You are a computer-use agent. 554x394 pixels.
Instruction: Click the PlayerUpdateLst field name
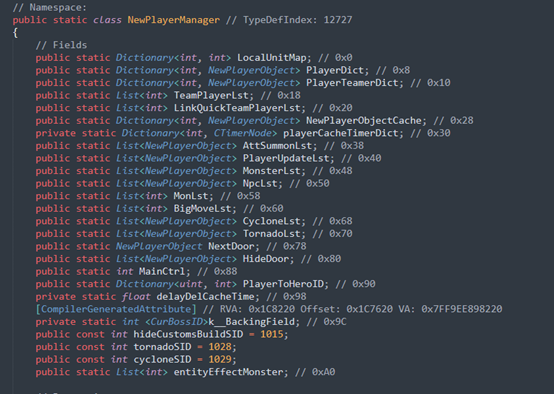coord(285,158)
